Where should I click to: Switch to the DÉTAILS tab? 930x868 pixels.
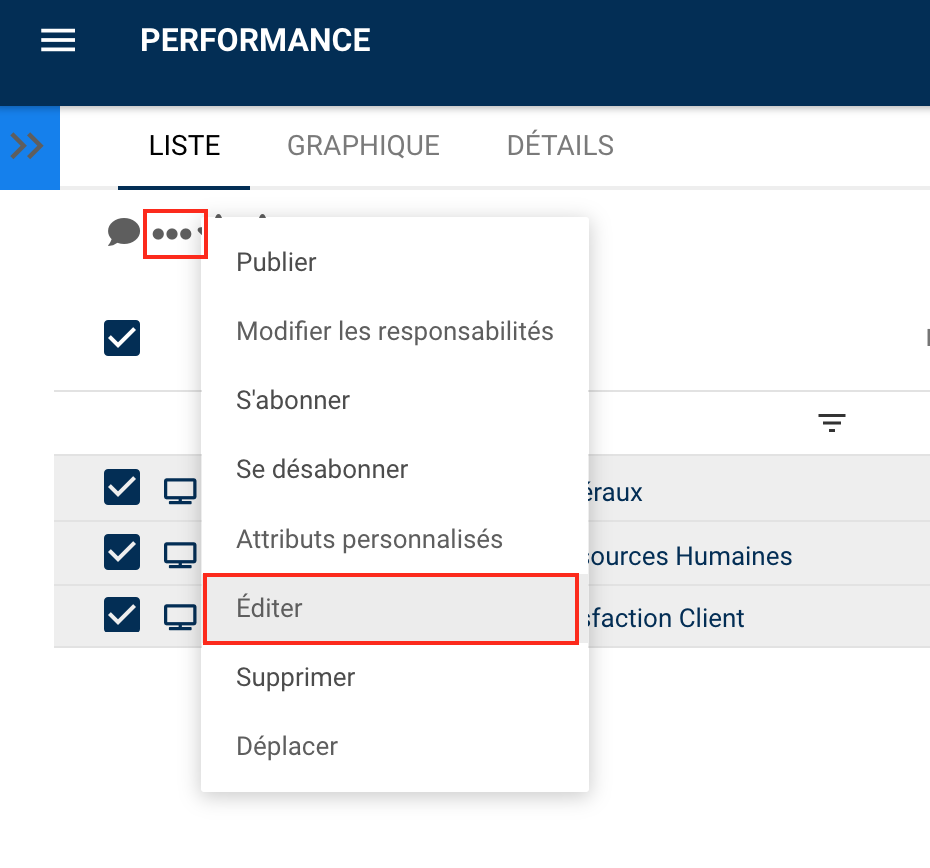[560, 146]
